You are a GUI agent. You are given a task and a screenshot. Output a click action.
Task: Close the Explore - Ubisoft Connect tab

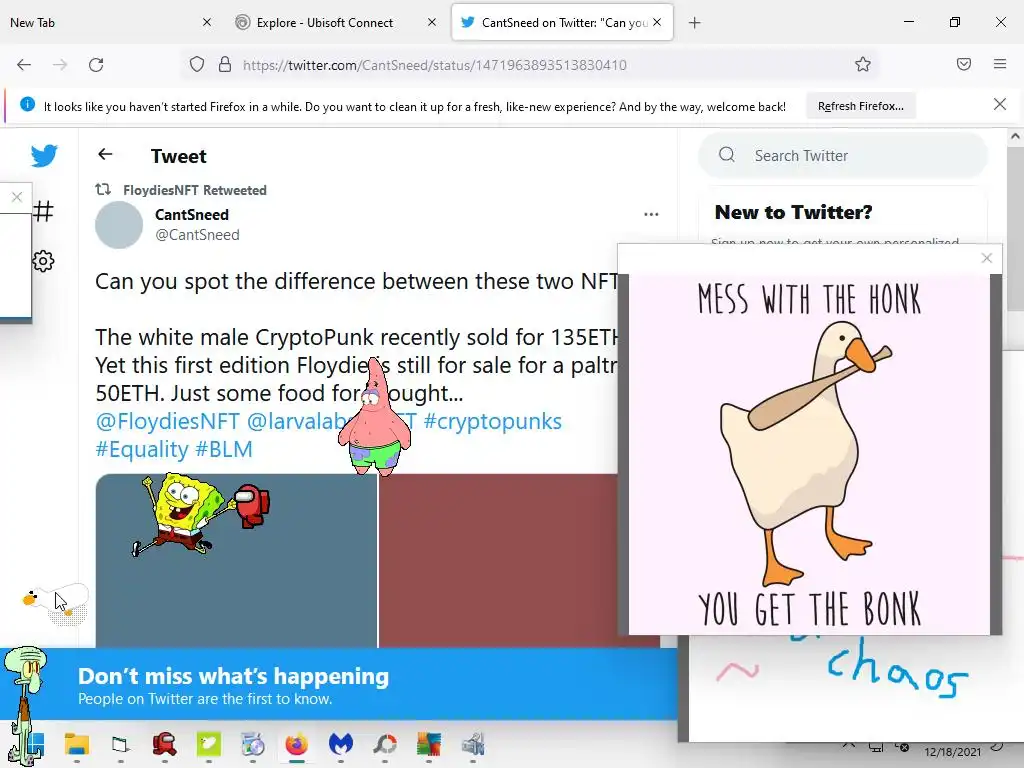(432, 22)
